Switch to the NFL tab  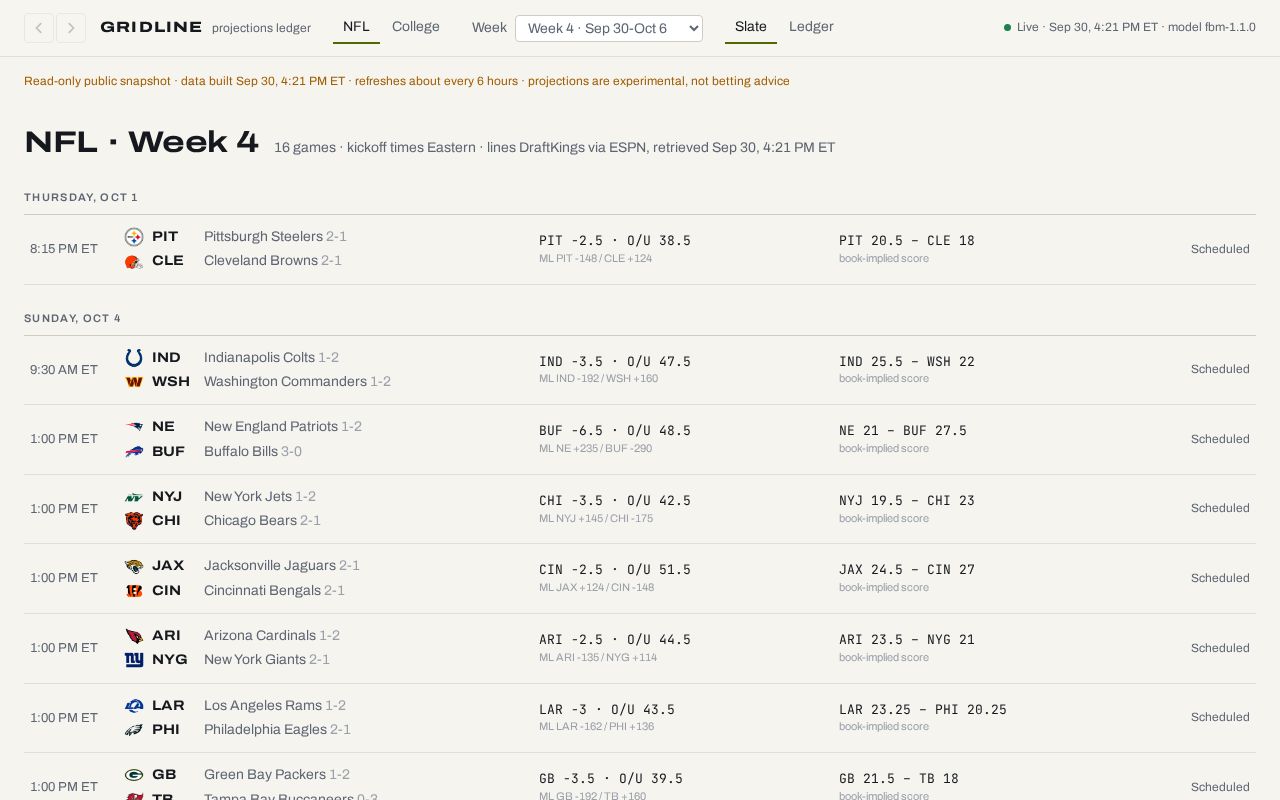click(x=356, y=27)
